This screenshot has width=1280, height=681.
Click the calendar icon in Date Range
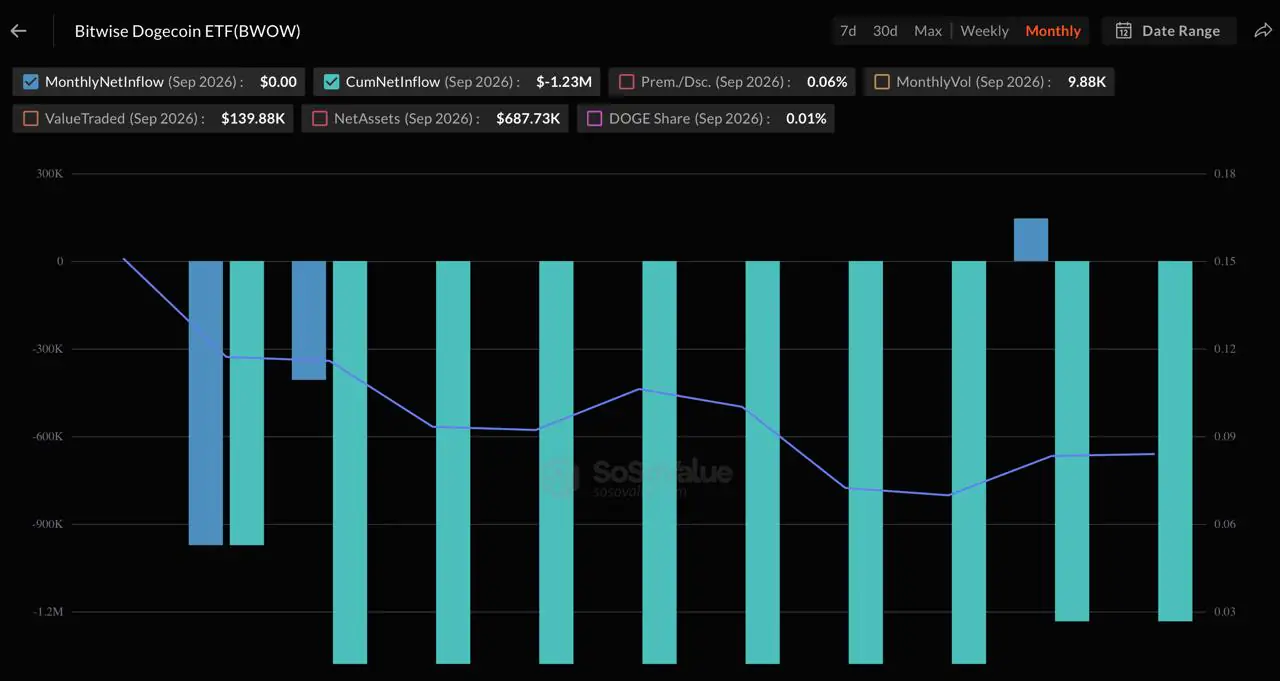click(x=1123, y=31)
